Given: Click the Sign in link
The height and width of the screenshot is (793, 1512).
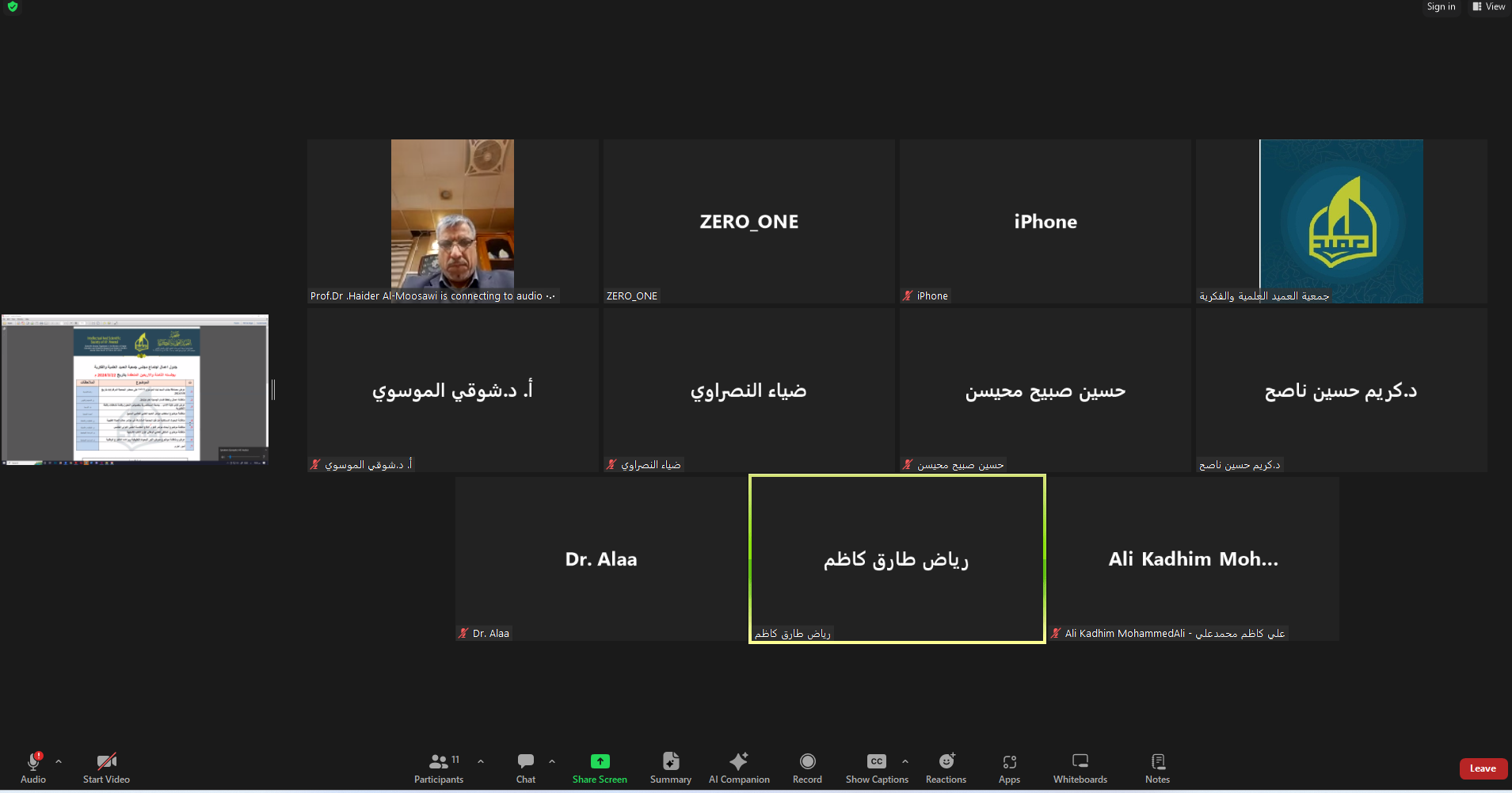Looking at the screenshot, I should point(1441,6).
